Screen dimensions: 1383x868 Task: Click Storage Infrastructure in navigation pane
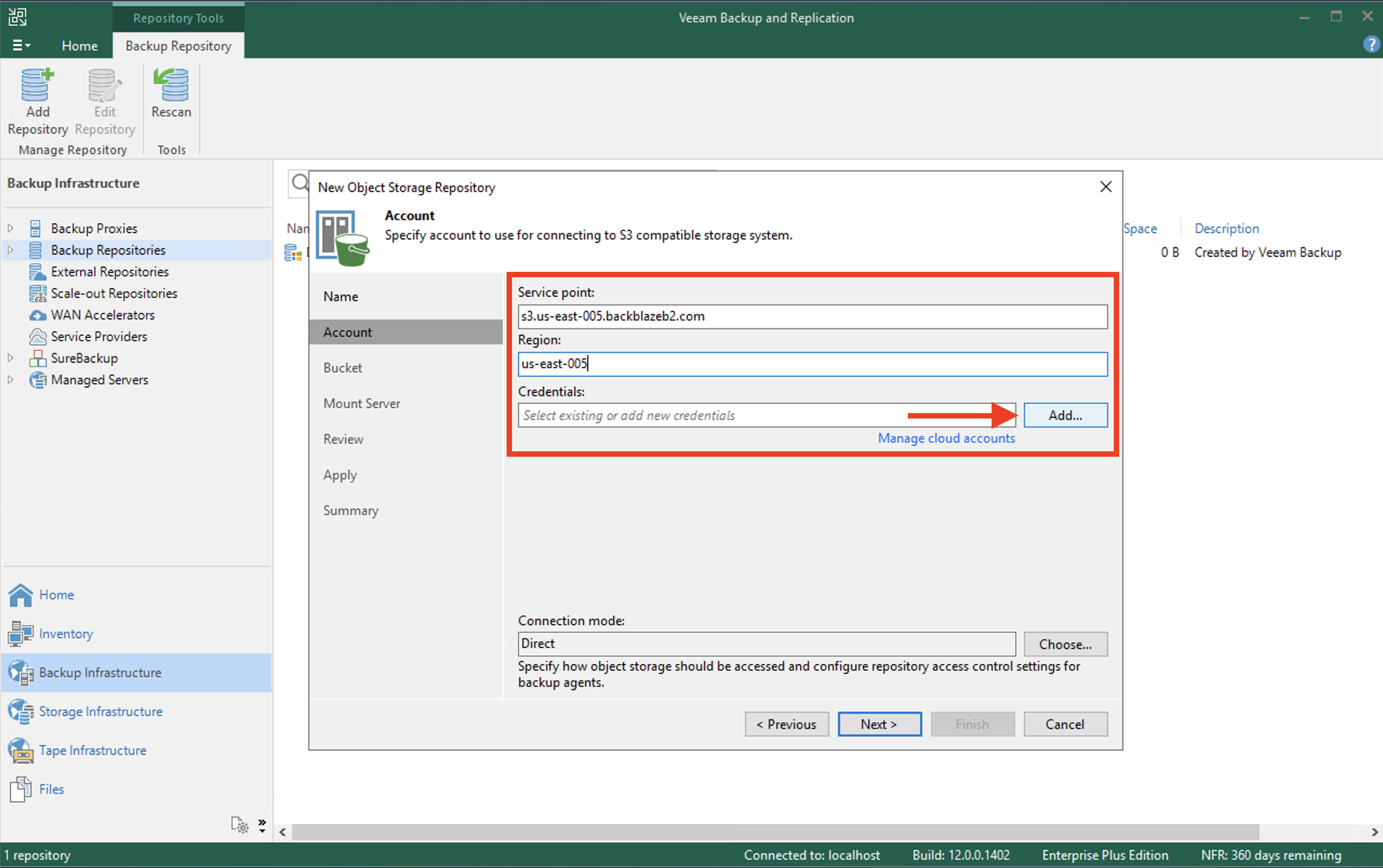(101, 711)
